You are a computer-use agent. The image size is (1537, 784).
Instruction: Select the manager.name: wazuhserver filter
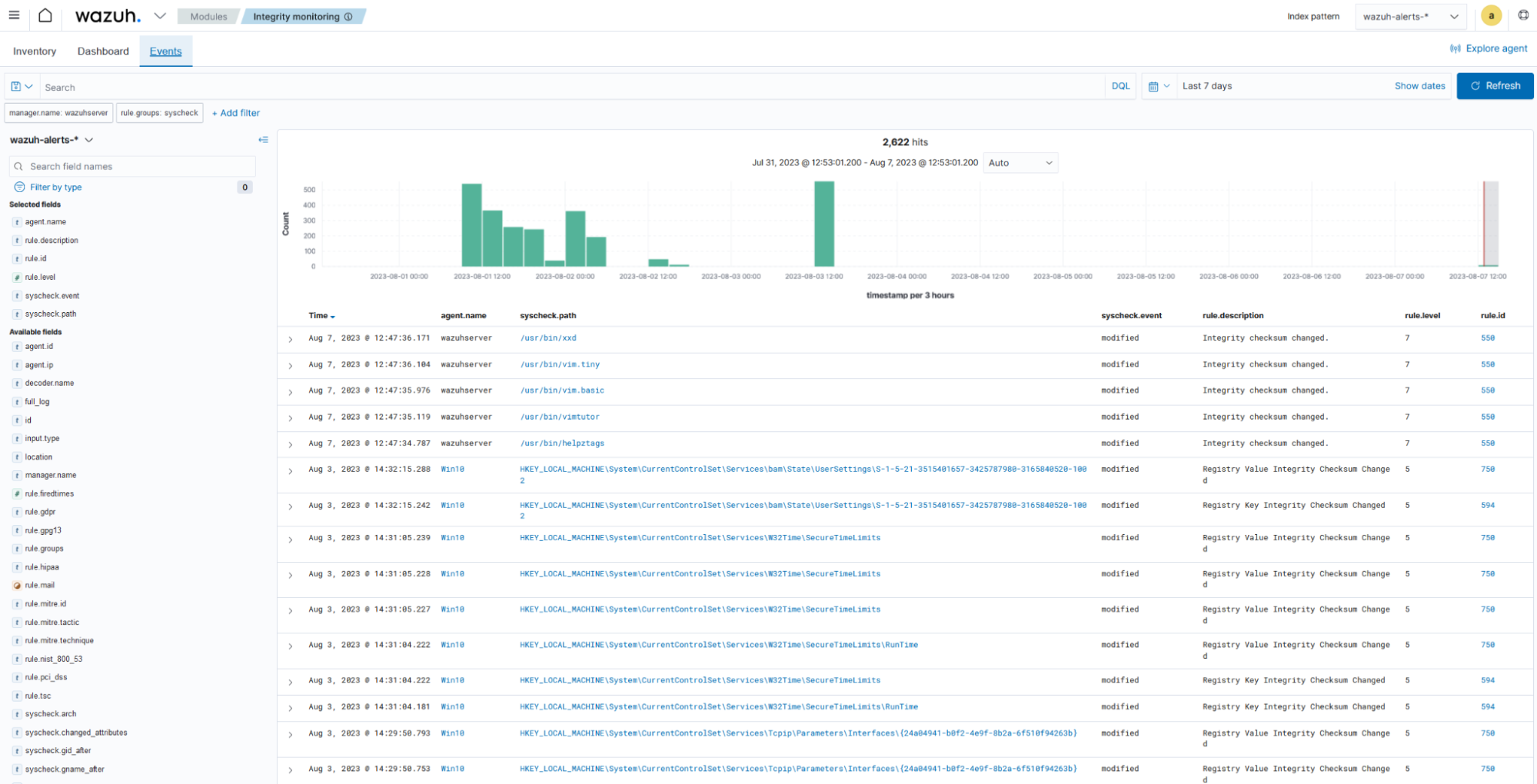58,113
